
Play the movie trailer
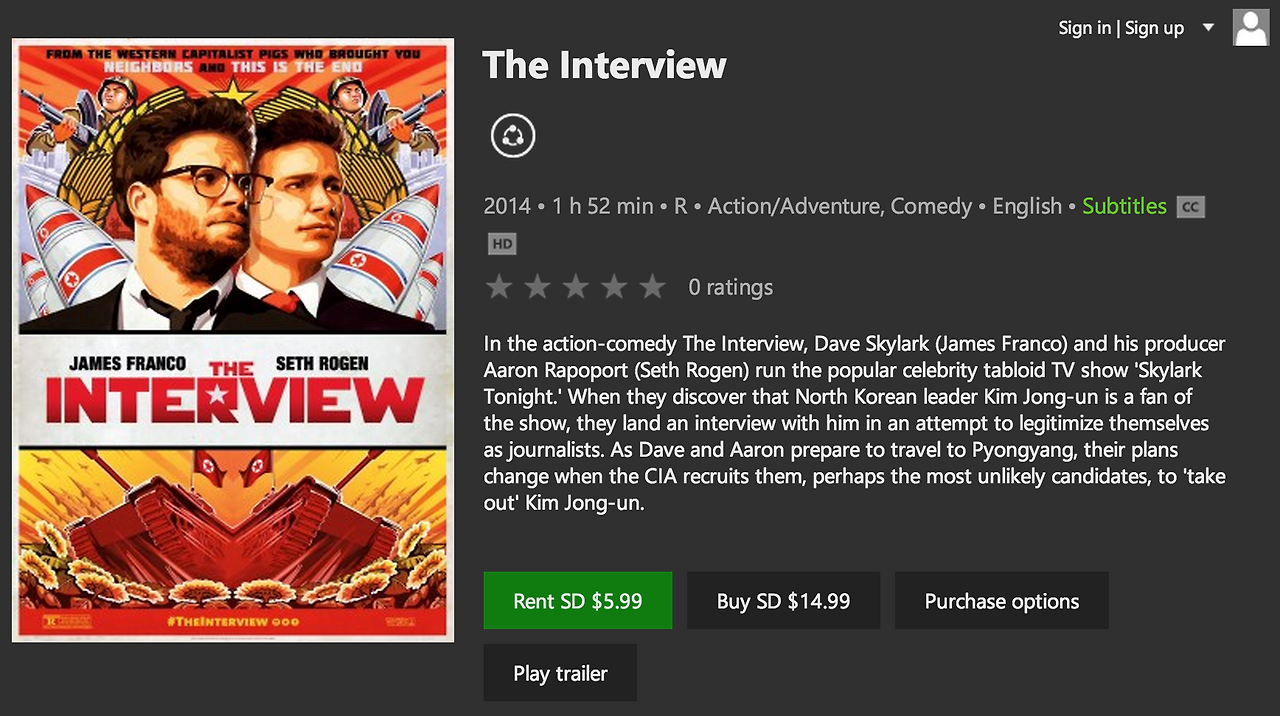(560, 673)
